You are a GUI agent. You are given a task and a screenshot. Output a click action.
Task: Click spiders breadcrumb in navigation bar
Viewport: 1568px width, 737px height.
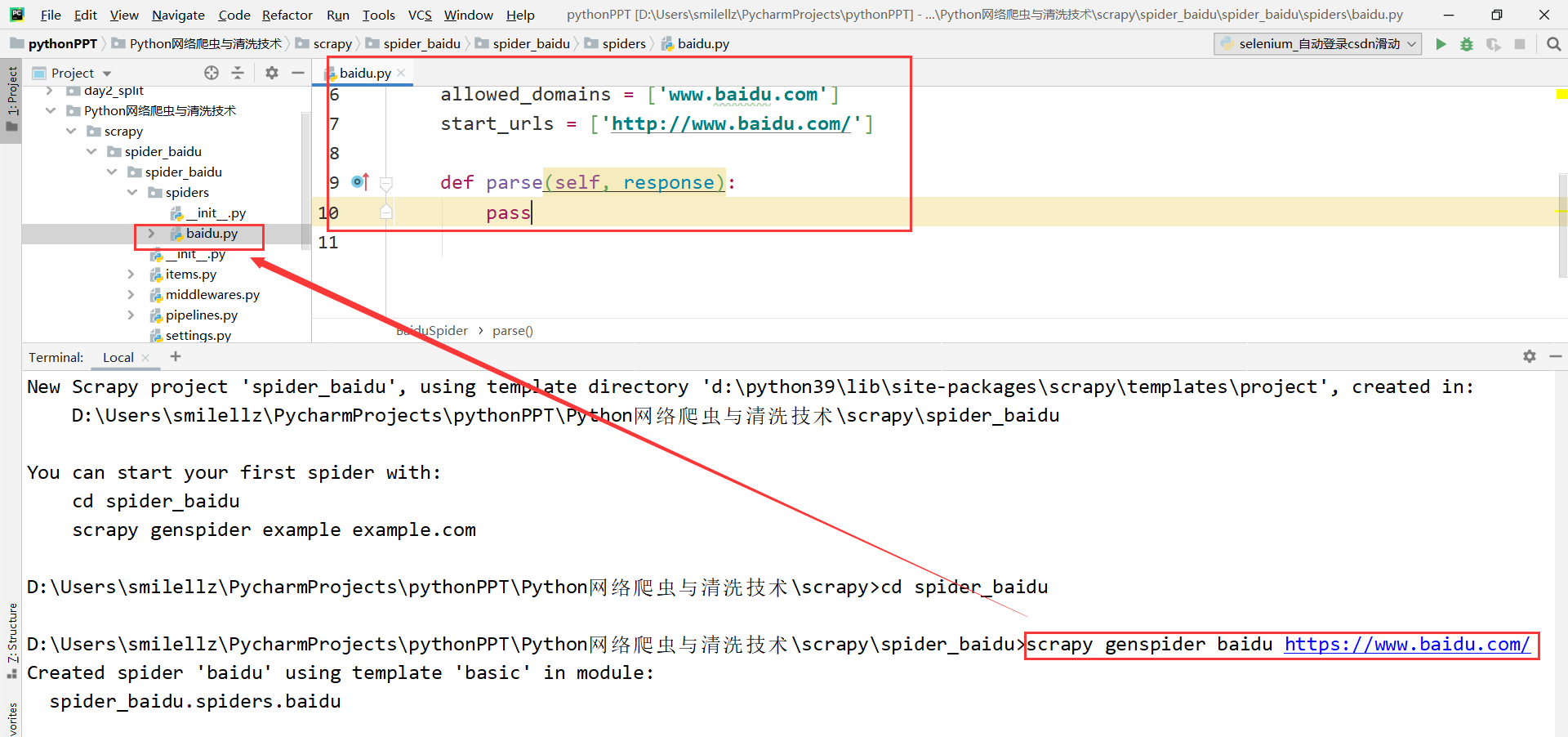pyautogui.click(x=615, y=44)
